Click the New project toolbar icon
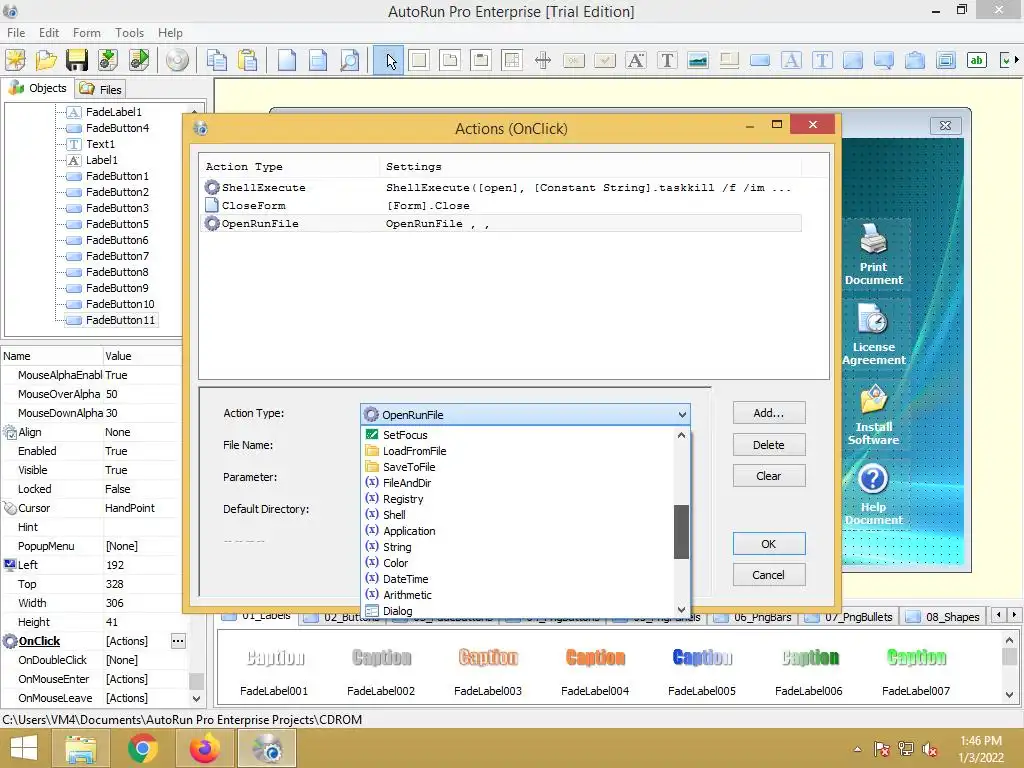Viewport: 1024px width, 768px height. coord(15,60)
